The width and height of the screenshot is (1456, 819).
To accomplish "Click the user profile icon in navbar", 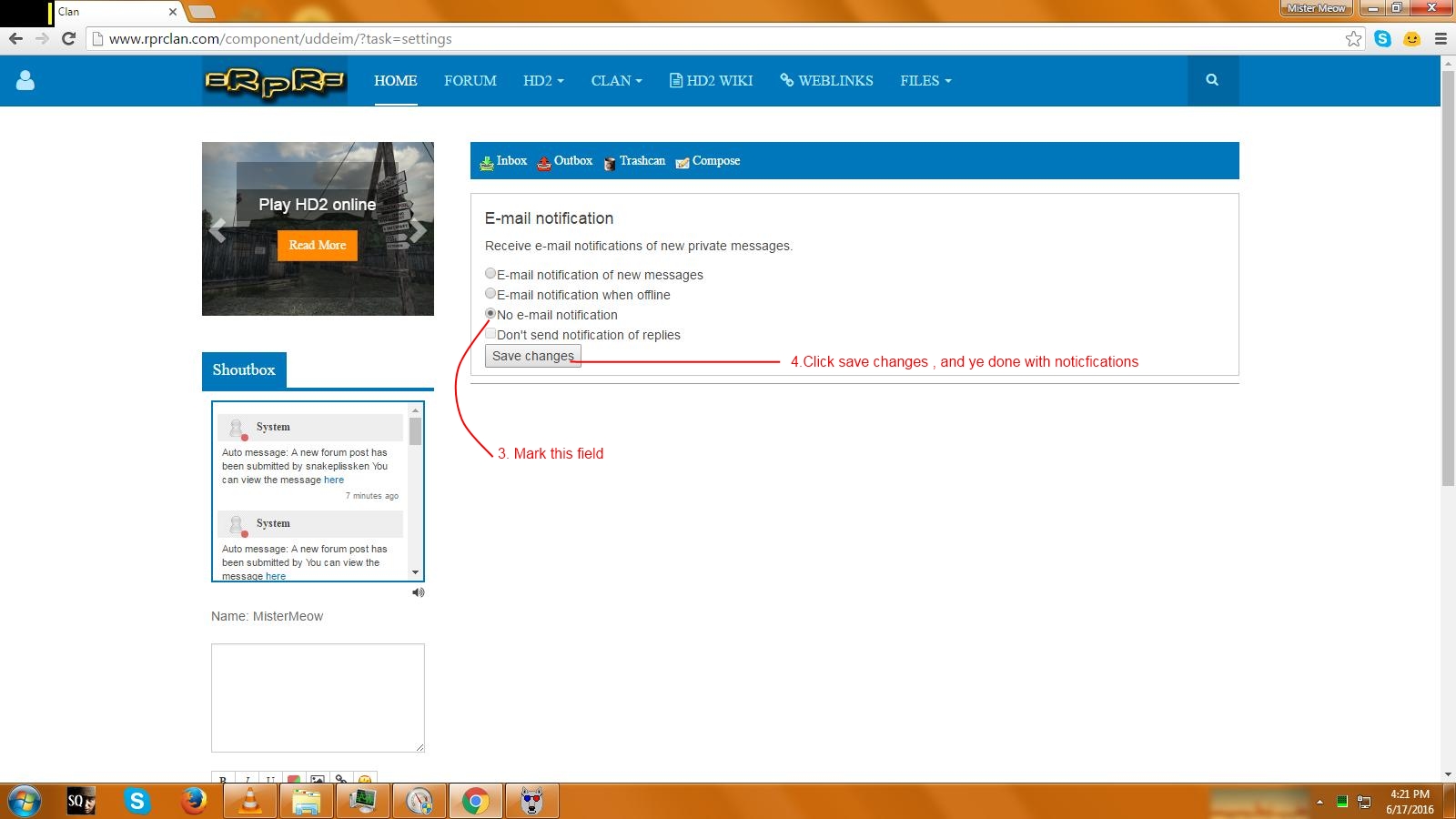I will (25, 81).
